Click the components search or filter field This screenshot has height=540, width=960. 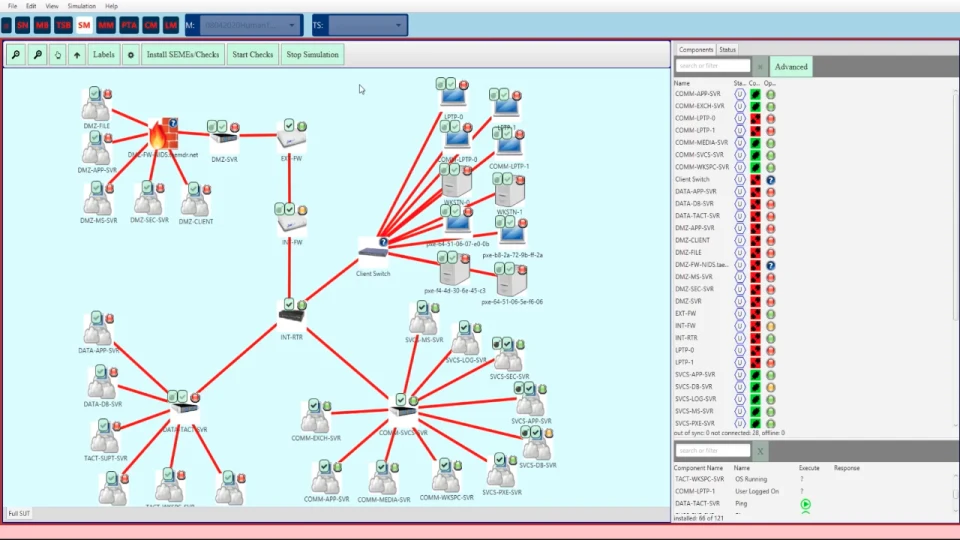pyautogui.click(x=713, y=66)
